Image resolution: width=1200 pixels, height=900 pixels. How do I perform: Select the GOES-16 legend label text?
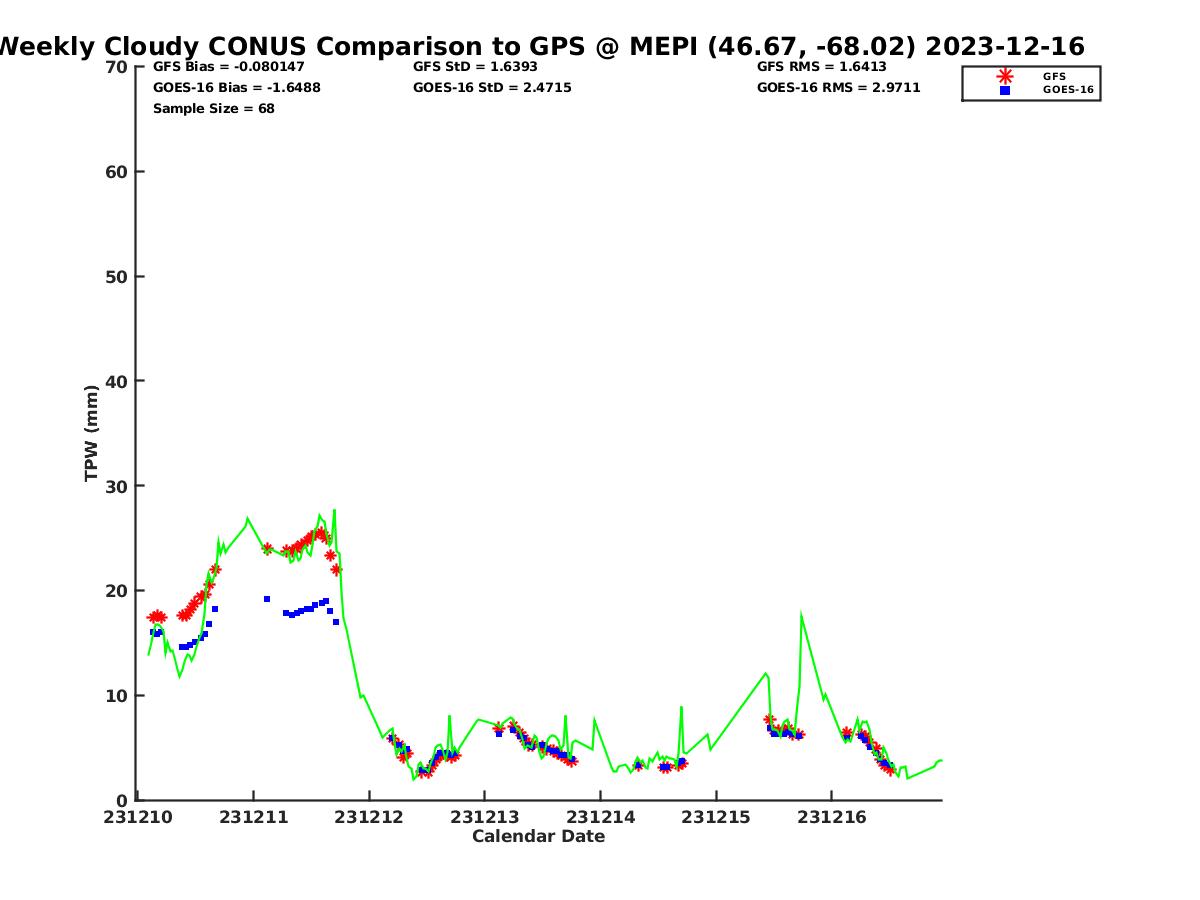click(1068, 90)
